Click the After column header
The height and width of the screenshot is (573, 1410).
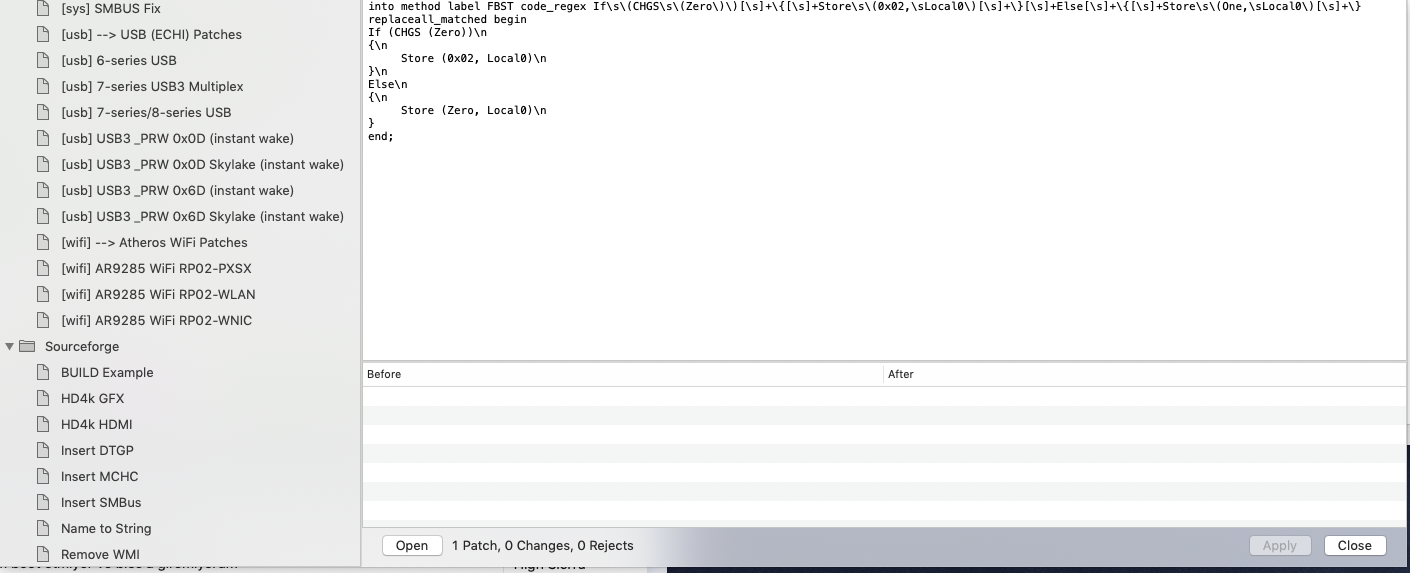[1140, 374]
